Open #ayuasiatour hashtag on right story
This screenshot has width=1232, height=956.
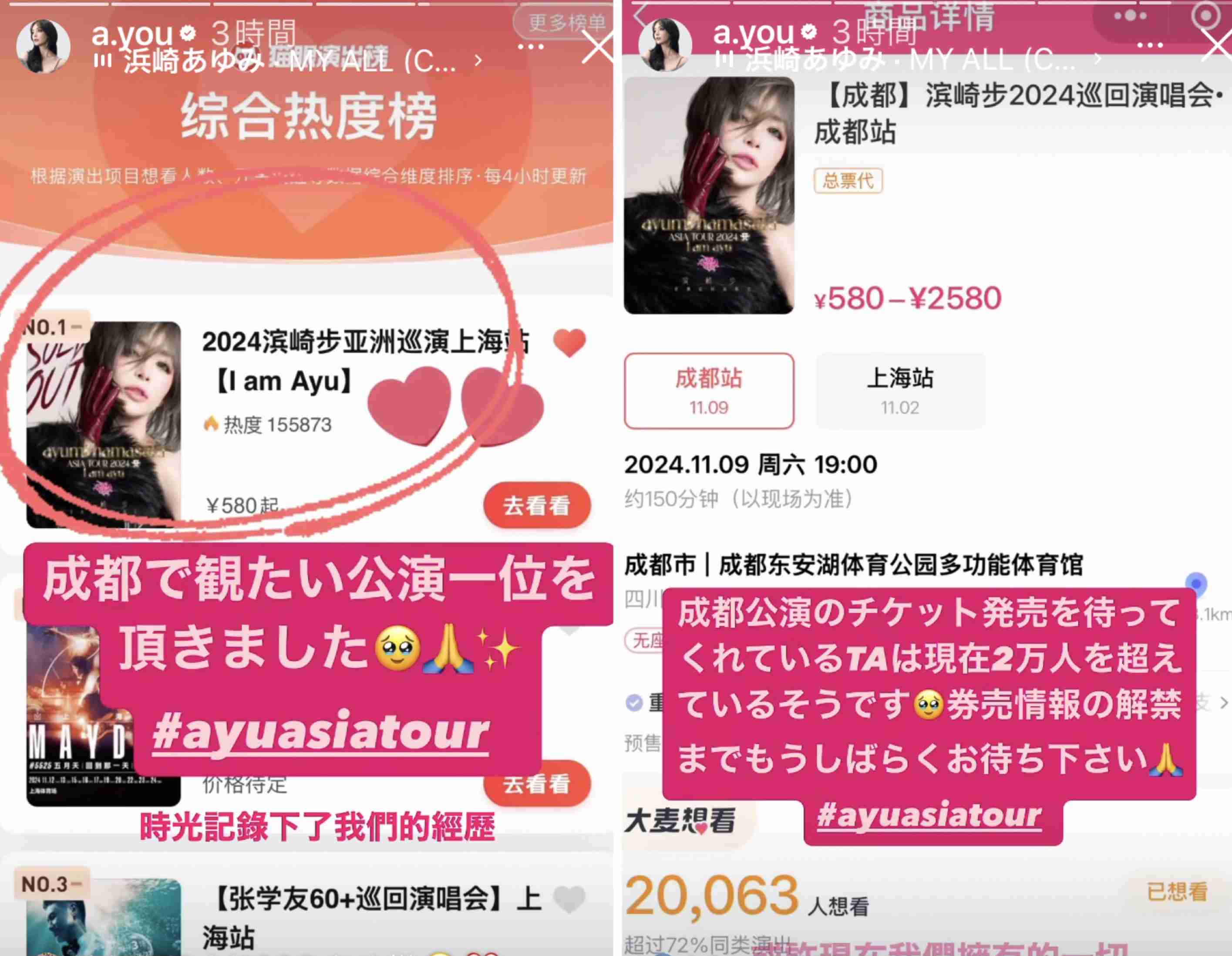[x=929, y=814]
